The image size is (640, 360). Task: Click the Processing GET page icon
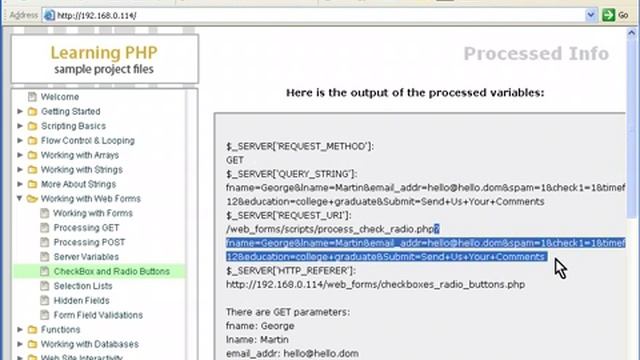pyautogui.click(x=44, y=228)
